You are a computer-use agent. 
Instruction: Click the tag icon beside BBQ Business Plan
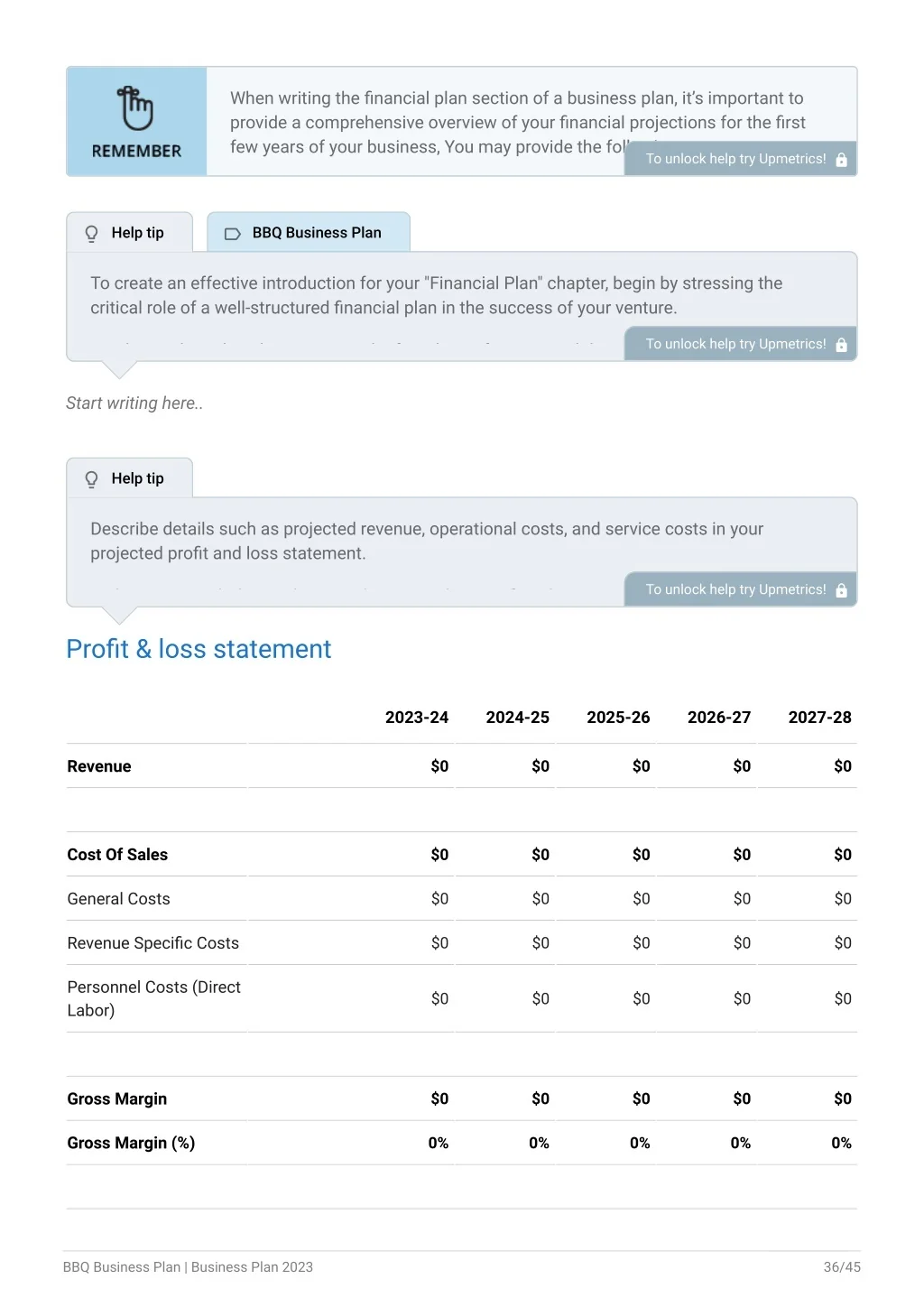click(x=232, y=234)
